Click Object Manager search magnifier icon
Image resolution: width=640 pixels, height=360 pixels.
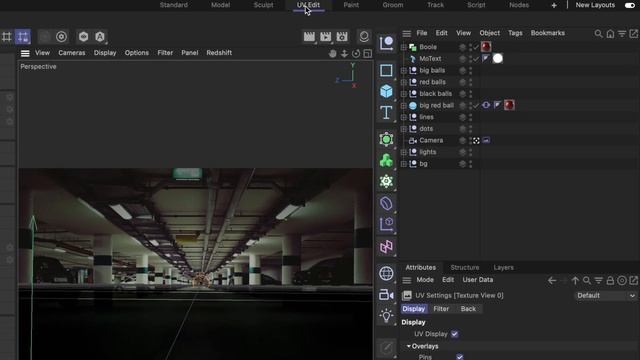coord(598,34)
